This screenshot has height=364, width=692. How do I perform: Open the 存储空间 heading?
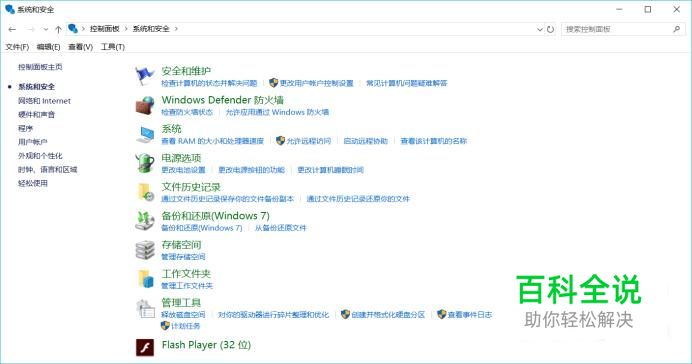point(181,245)
